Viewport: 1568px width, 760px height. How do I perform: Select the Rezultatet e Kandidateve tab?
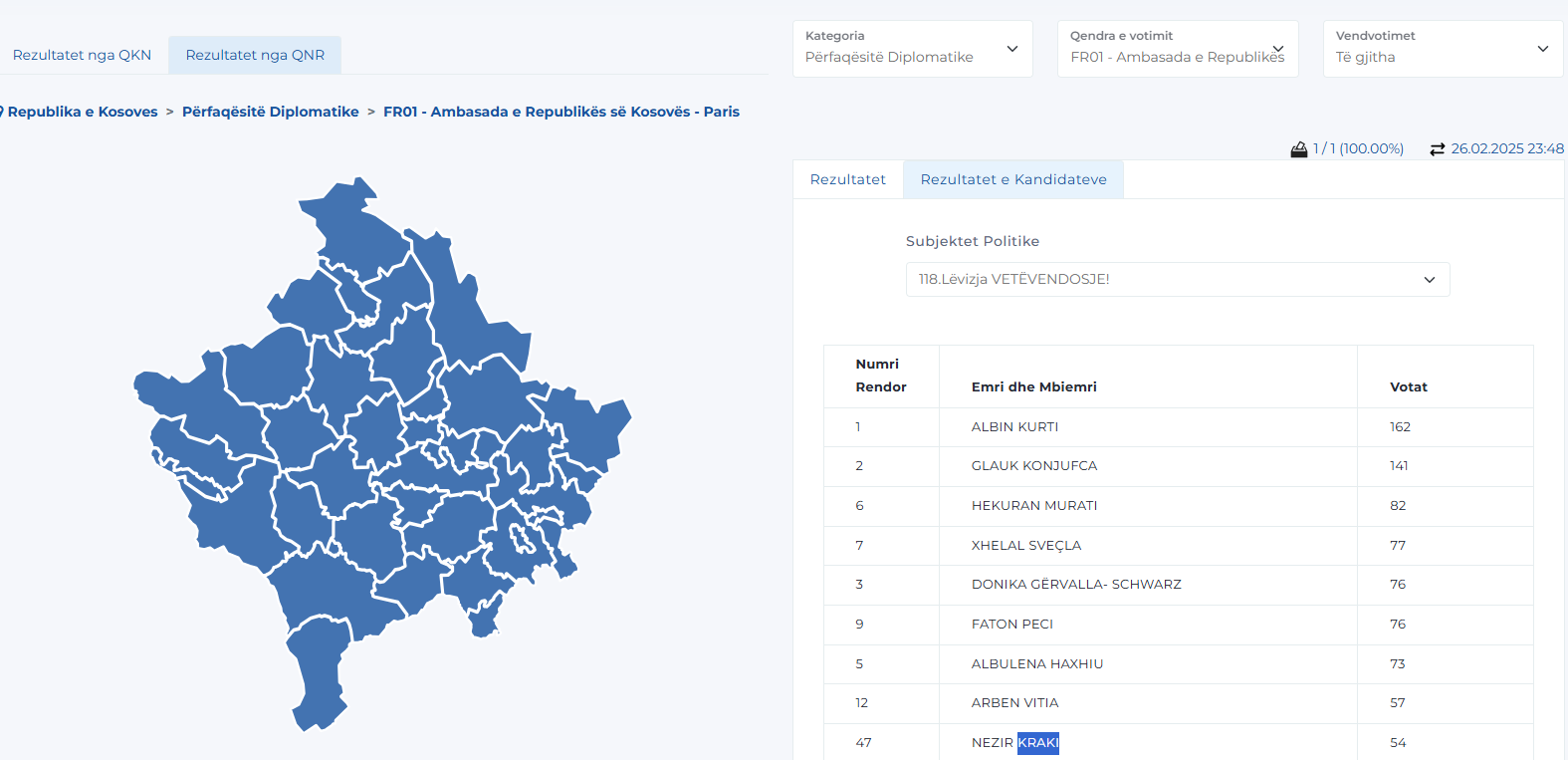coord(1013,179)
